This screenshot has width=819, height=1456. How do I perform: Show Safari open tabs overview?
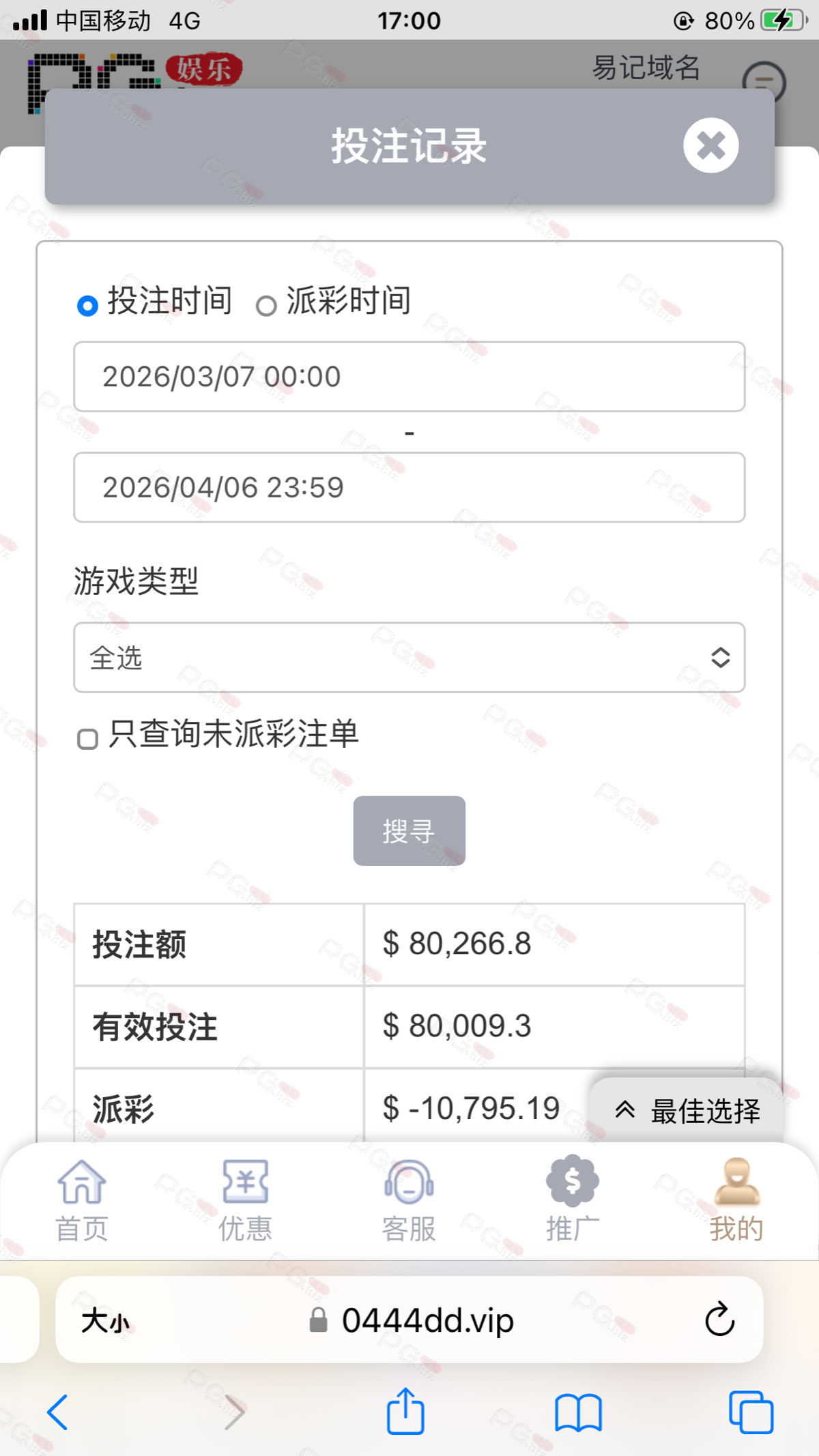click(751, 1412)
